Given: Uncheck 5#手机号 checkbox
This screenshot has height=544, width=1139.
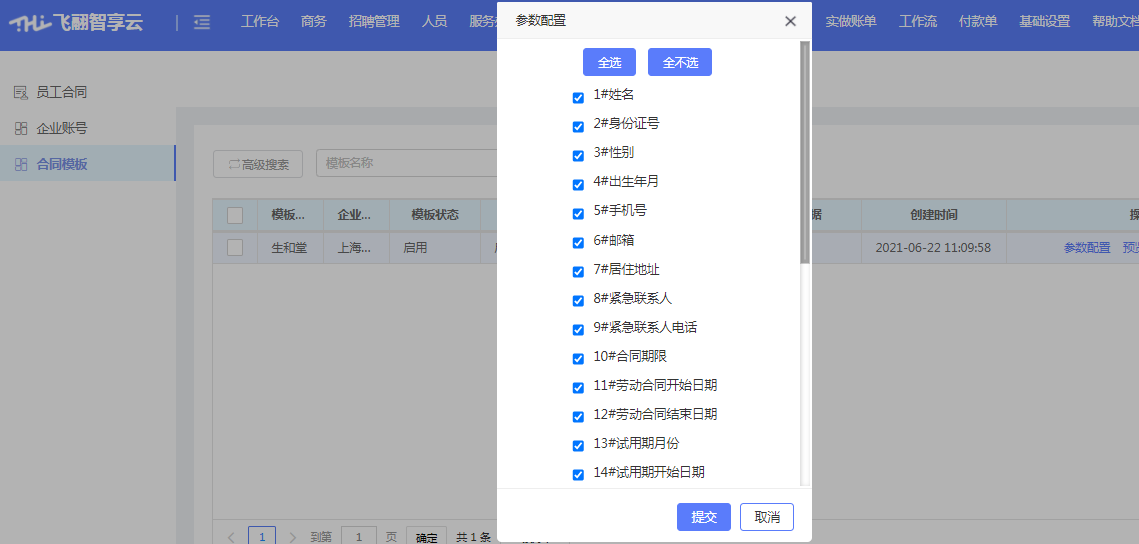Looking at the screenshot, I should pos(578,214).
